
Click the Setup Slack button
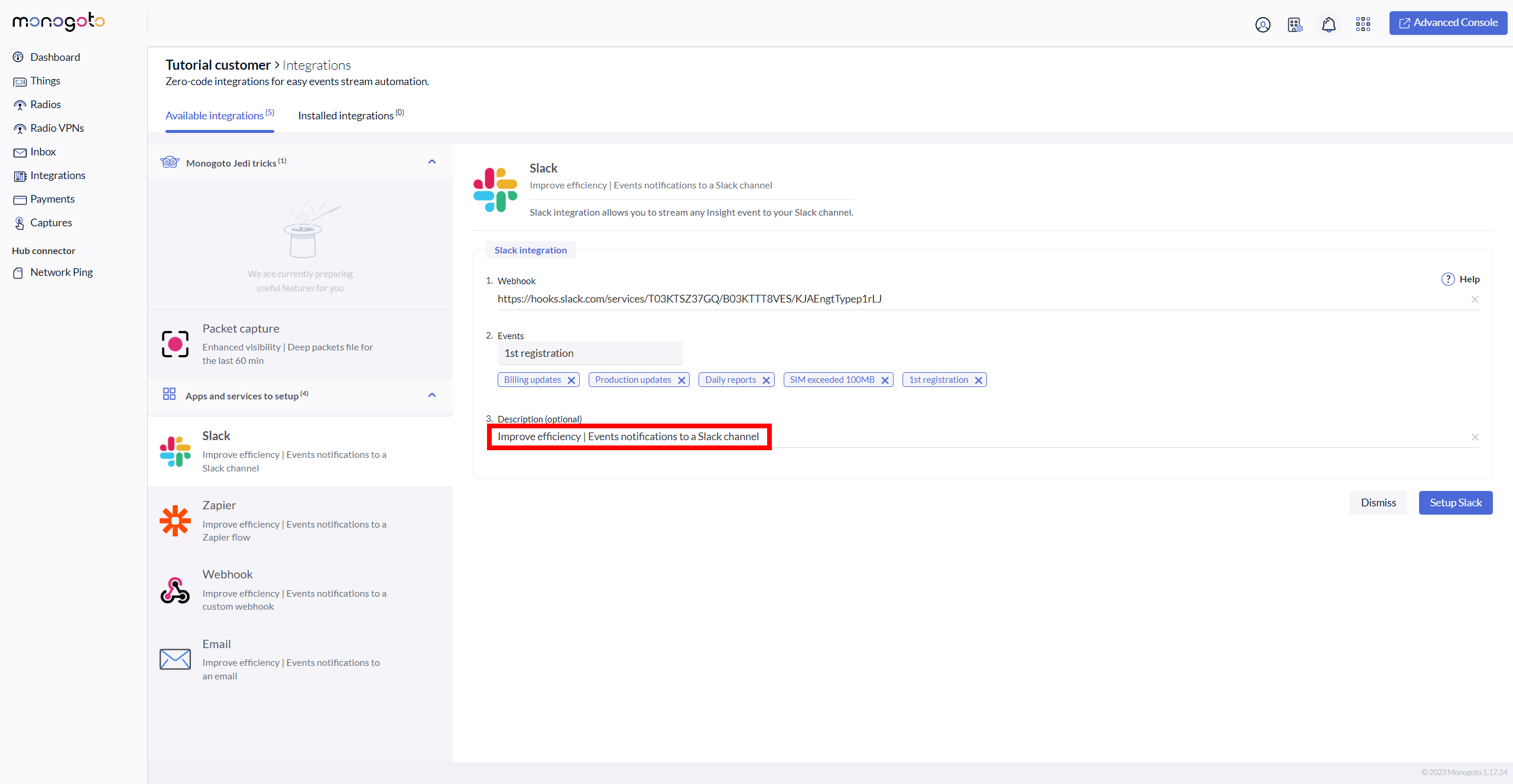point(1455,503)
